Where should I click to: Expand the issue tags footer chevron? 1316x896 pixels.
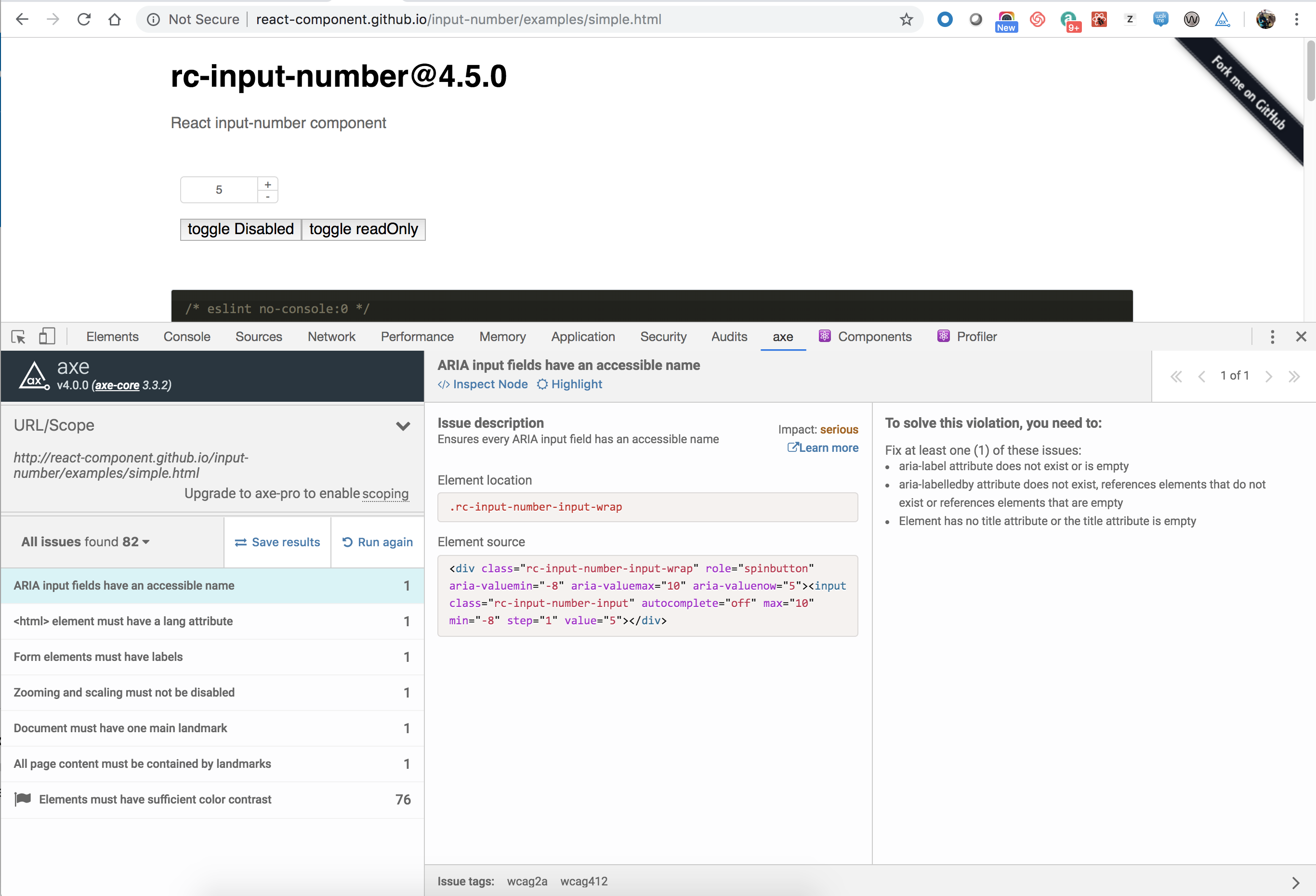(1296, 883)
